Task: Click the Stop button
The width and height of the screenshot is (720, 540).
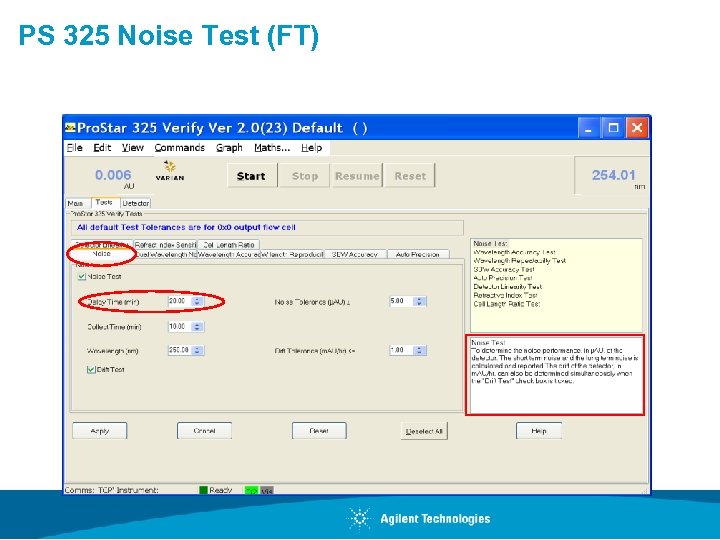Action: [x=304, y=176]
